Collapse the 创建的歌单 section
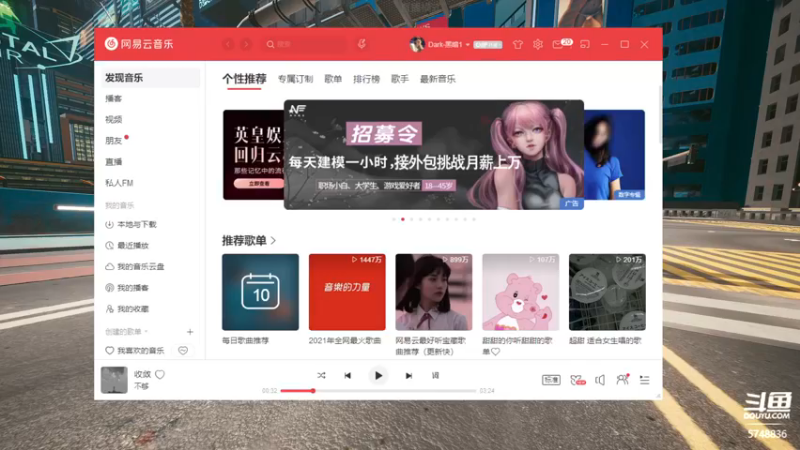This screenshot has height=450, width=800. [127, 332]
